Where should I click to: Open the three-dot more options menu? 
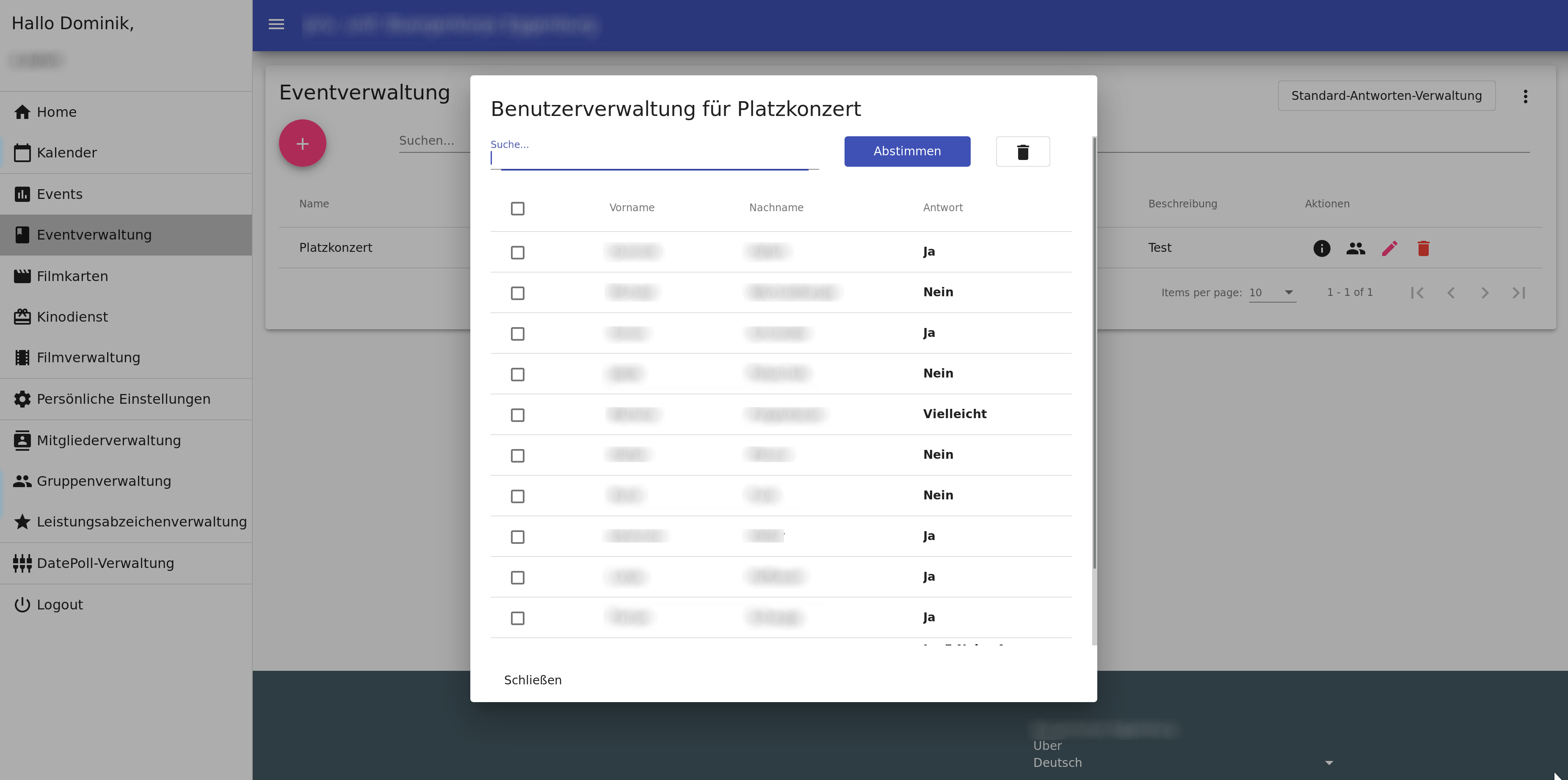[1525, 96]
